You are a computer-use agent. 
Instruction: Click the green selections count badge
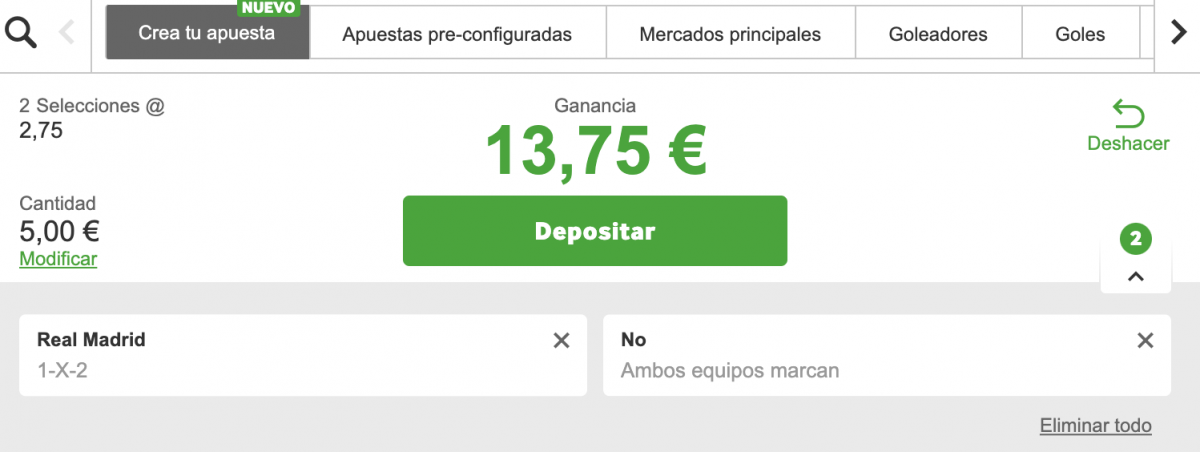click(x=1135, y=239)
